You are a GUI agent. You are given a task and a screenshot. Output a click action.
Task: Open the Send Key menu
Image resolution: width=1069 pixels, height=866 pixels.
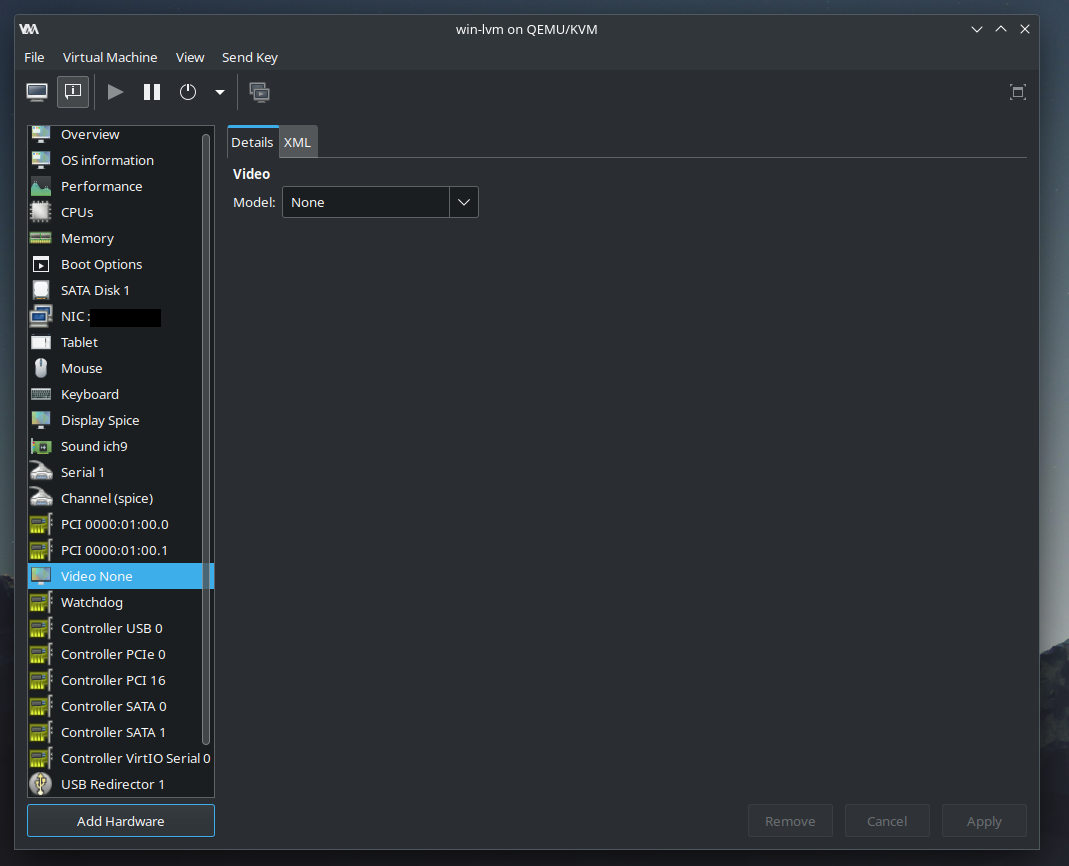250,57
